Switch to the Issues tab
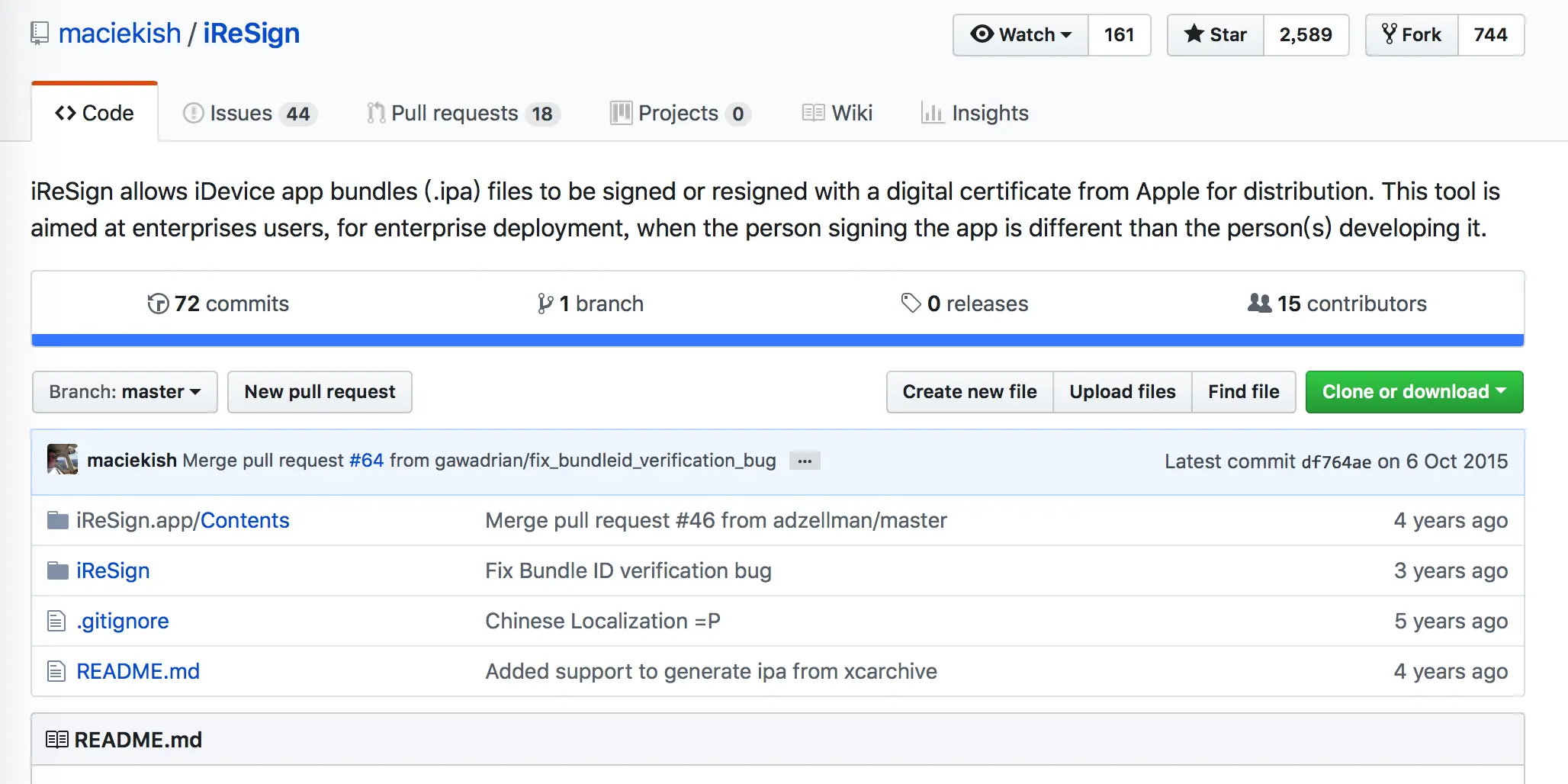This screenshot has width=1568, height=784. (249, 114)
